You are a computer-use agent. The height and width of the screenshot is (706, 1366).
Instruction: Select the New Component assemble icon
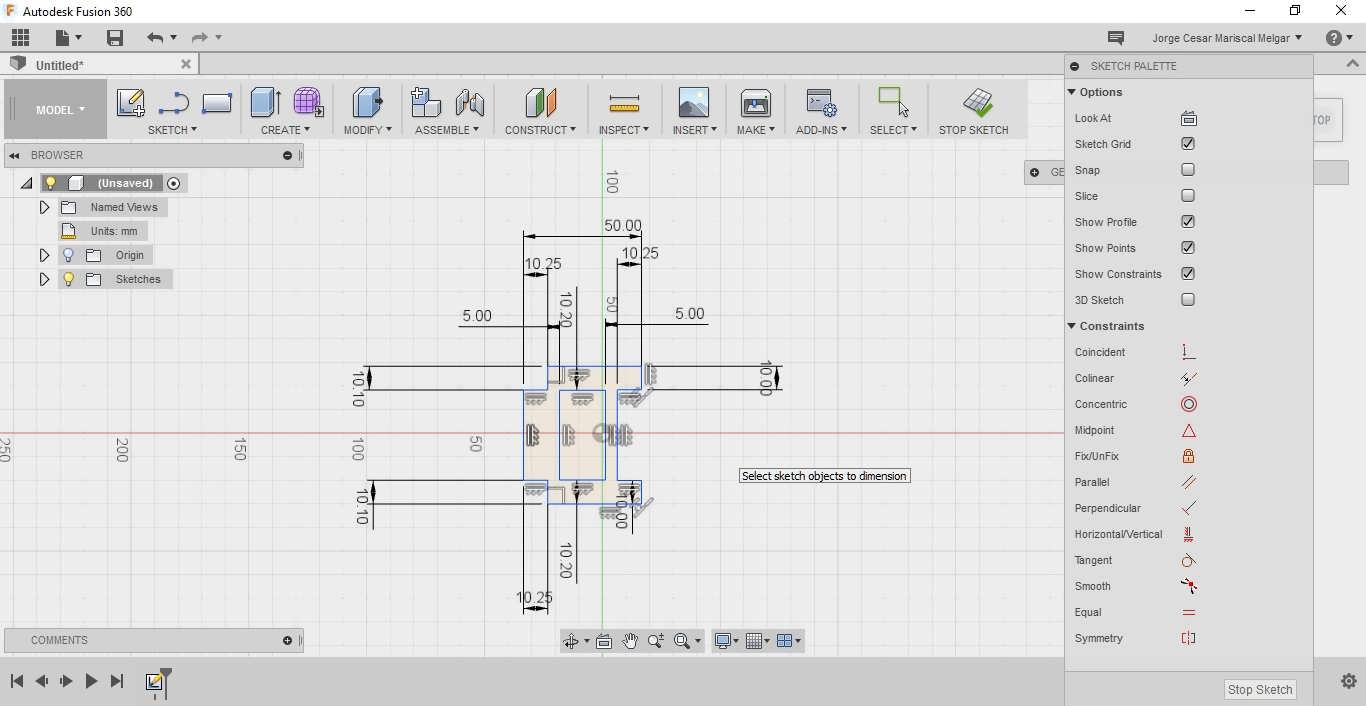tap(425, 102)
